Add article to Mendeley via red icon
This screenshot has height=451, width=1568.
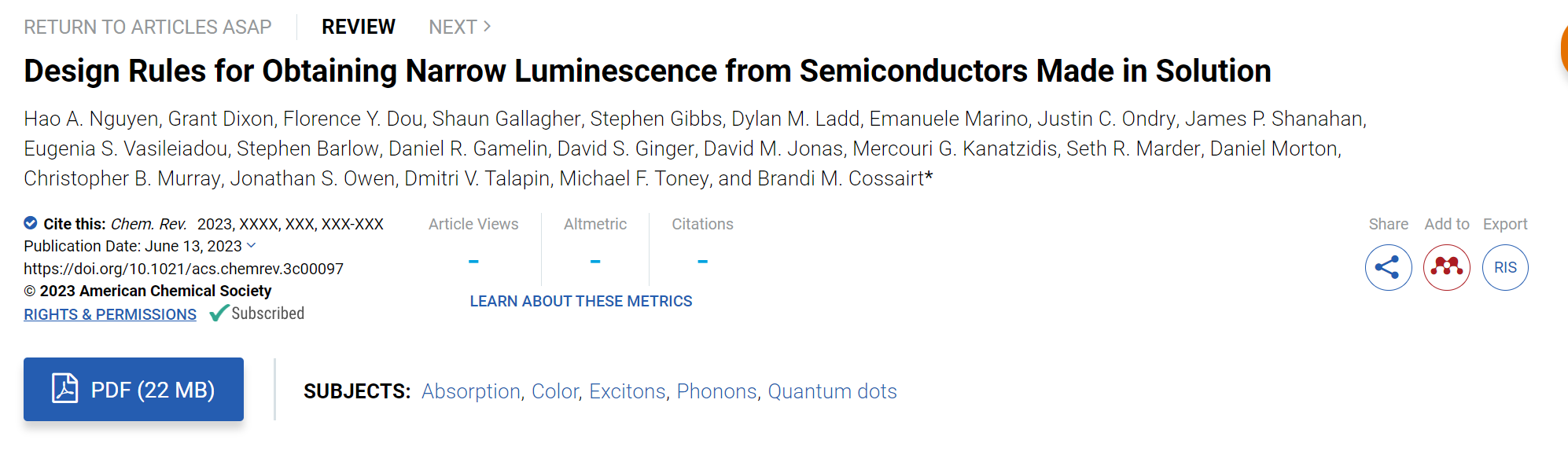(1446, 268)
